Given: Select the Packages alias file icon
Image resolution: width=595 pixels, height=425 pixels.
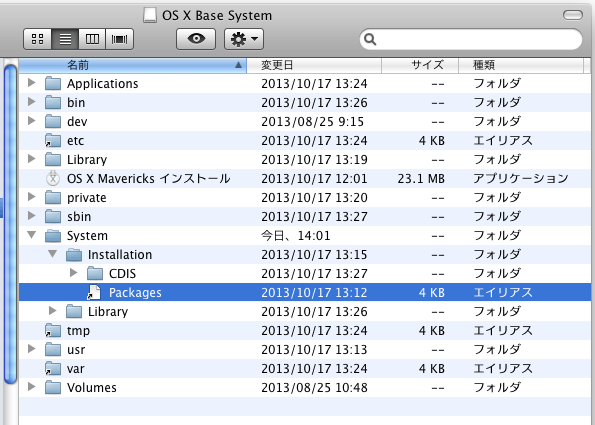Looking at the screenshot, I should (94, 292).
